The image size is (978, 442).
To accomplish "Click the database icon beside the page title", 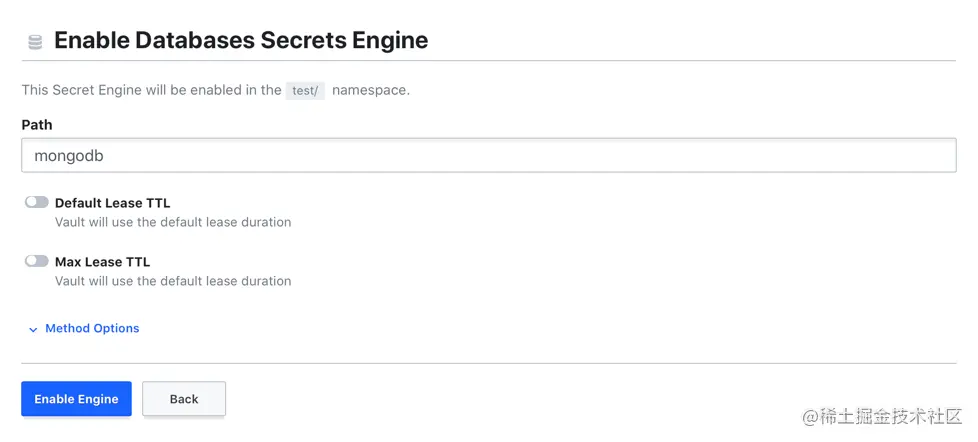I will pyautogui.click(x=35, y=42).
